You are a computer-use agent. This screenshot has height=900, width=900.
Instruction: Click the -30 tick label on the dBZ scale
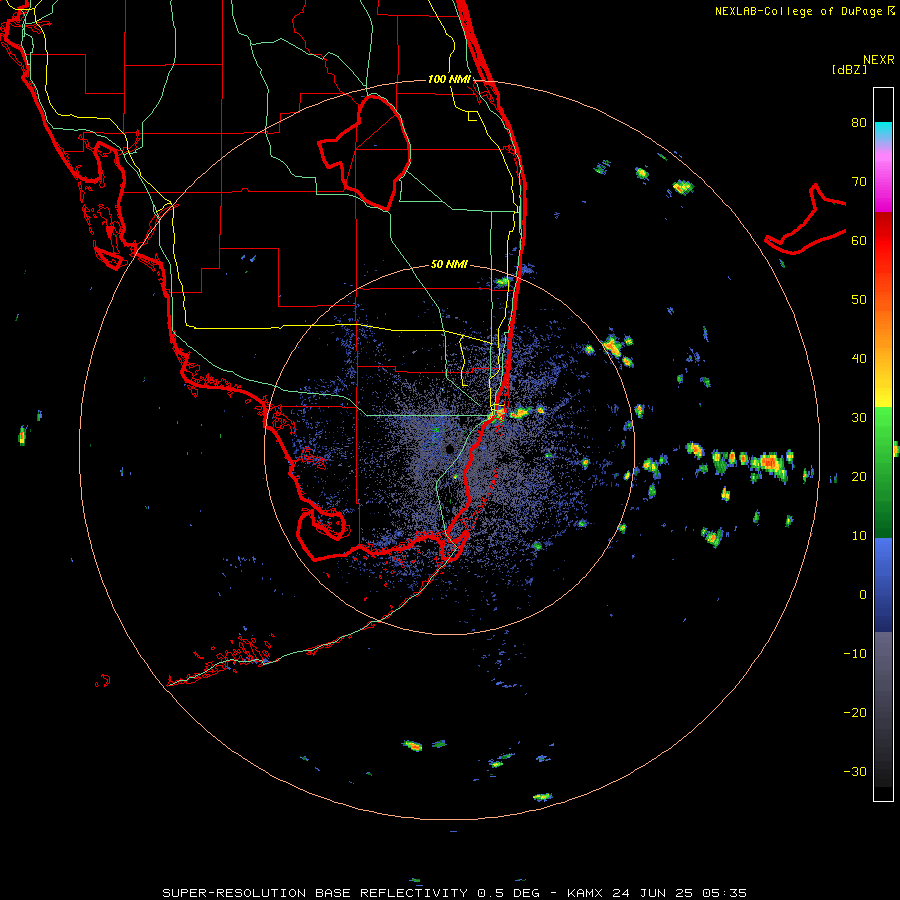pyautogui.click(x=855, y=771)
